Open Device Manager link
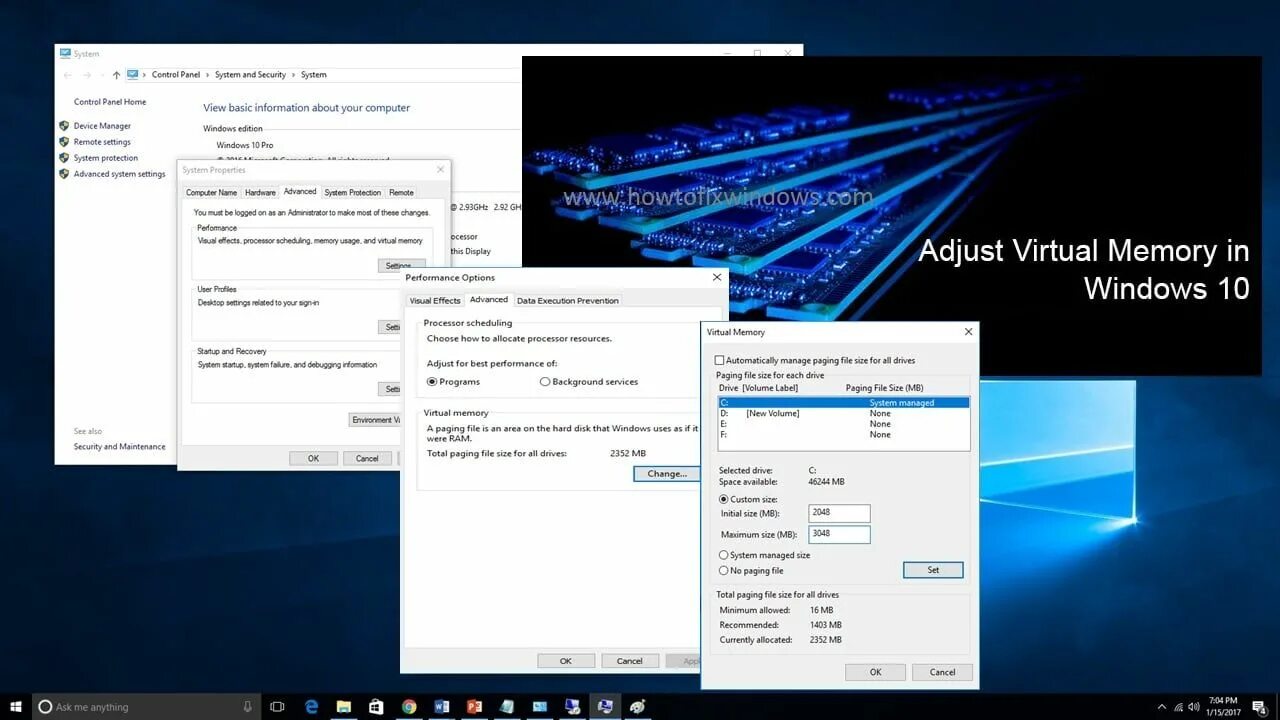This screenshot has height=720, width=1280. 102,126
